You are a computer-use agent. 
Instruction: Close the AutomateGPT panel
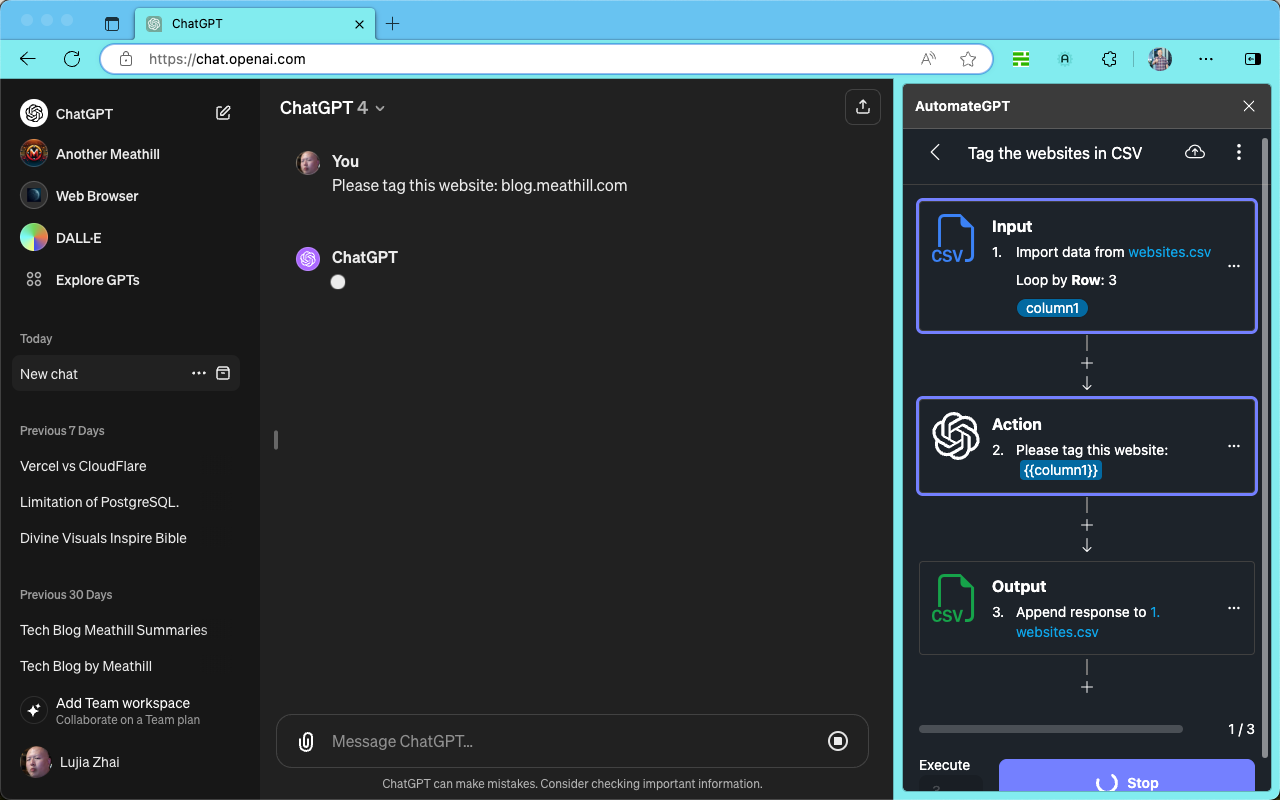[x=1248, y=106]
